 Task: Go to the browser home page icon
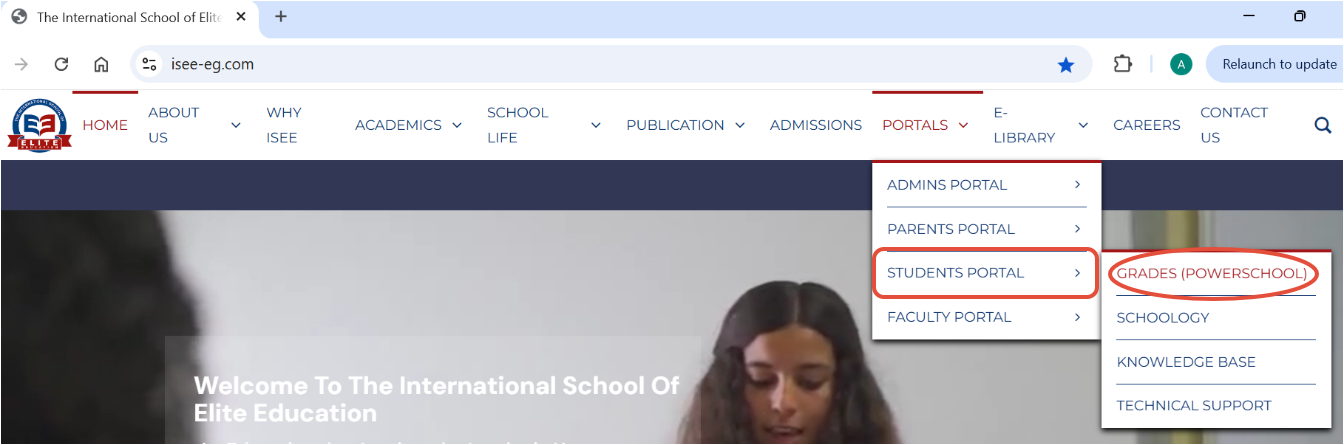[x=101, y=64]
